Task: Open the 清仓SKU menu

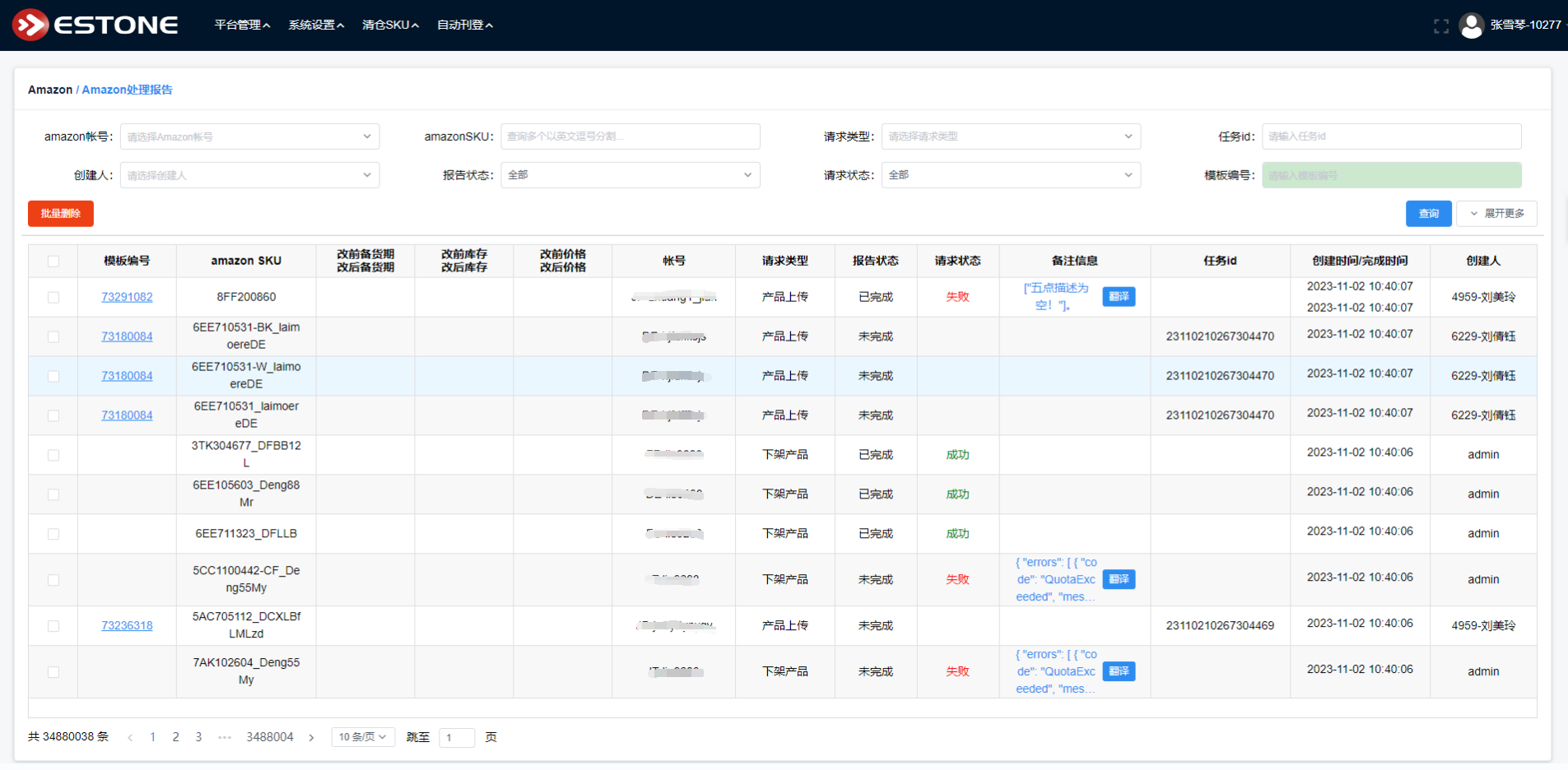Action: (x=390, y=25)
